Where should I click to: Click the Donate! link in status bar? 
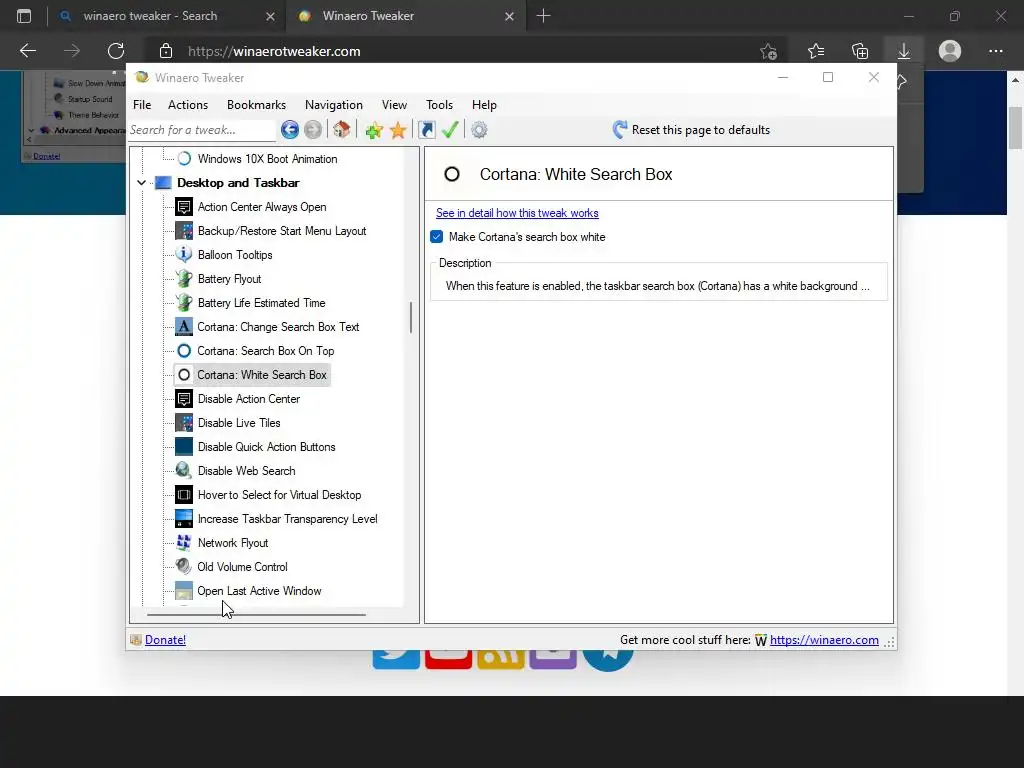(165, 640)
